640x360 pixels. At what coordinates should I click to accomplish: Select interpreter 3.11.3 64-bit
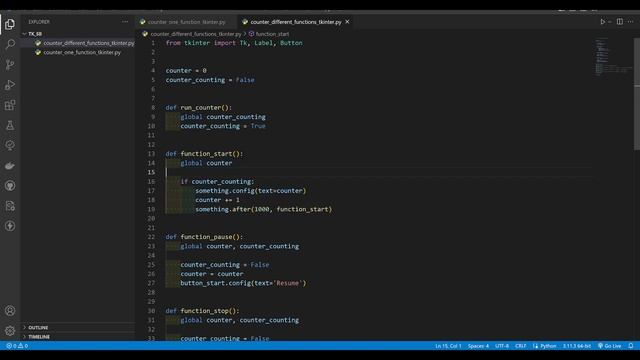pos(577,346)
